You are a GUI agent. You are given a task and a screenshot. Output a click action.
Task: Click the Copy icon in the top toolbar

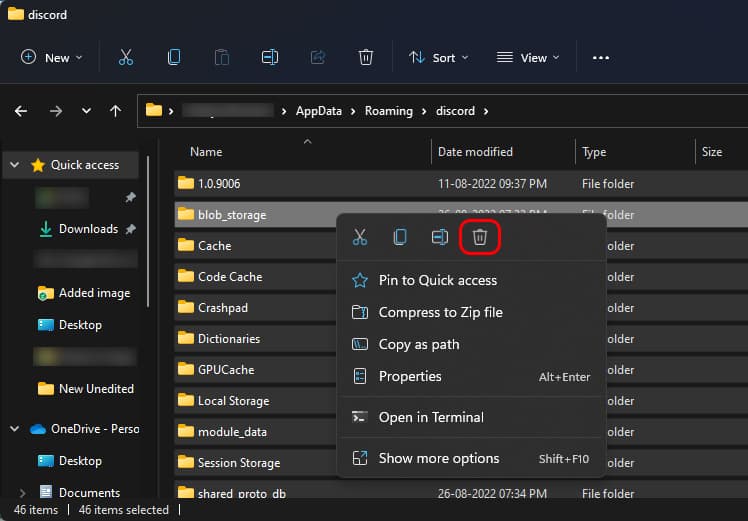tap(174, 58)
